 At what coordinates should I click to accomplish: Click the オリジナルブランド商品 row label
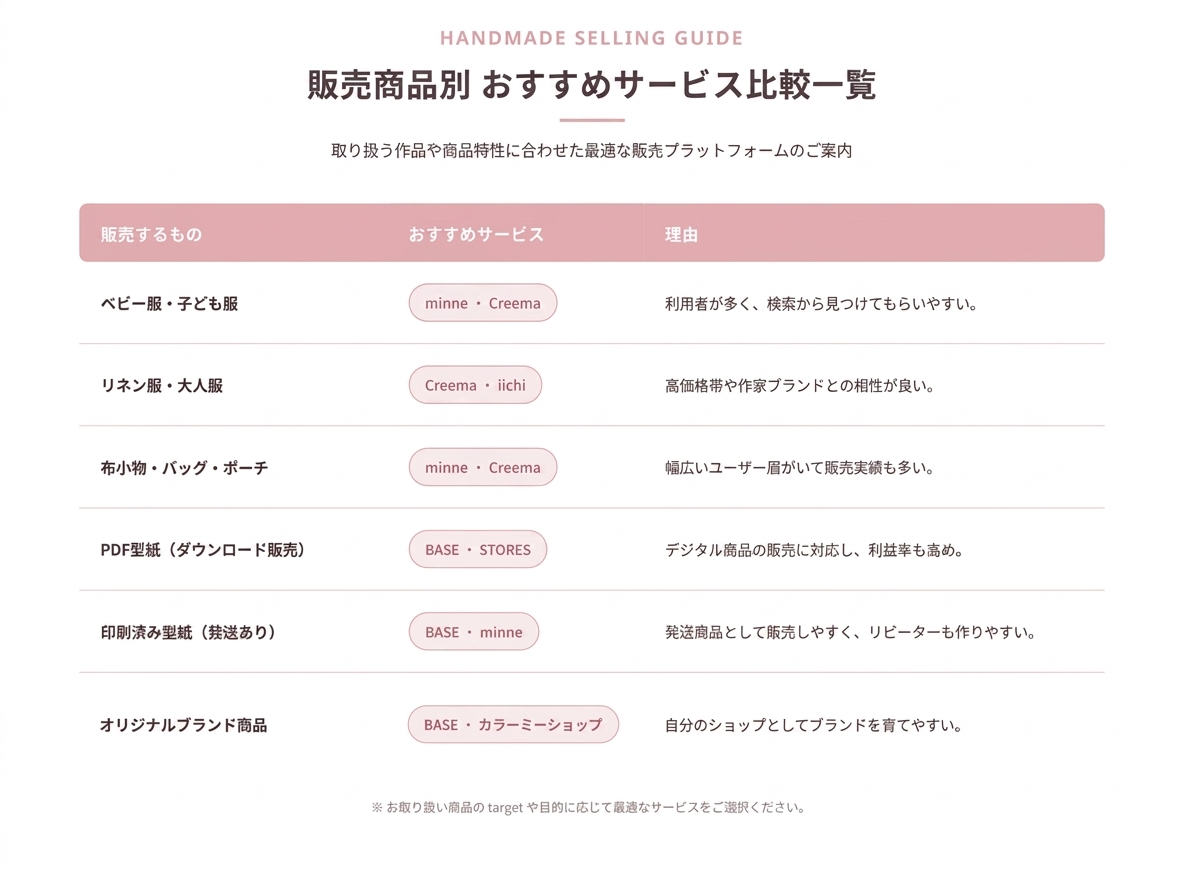pos(183,725)
